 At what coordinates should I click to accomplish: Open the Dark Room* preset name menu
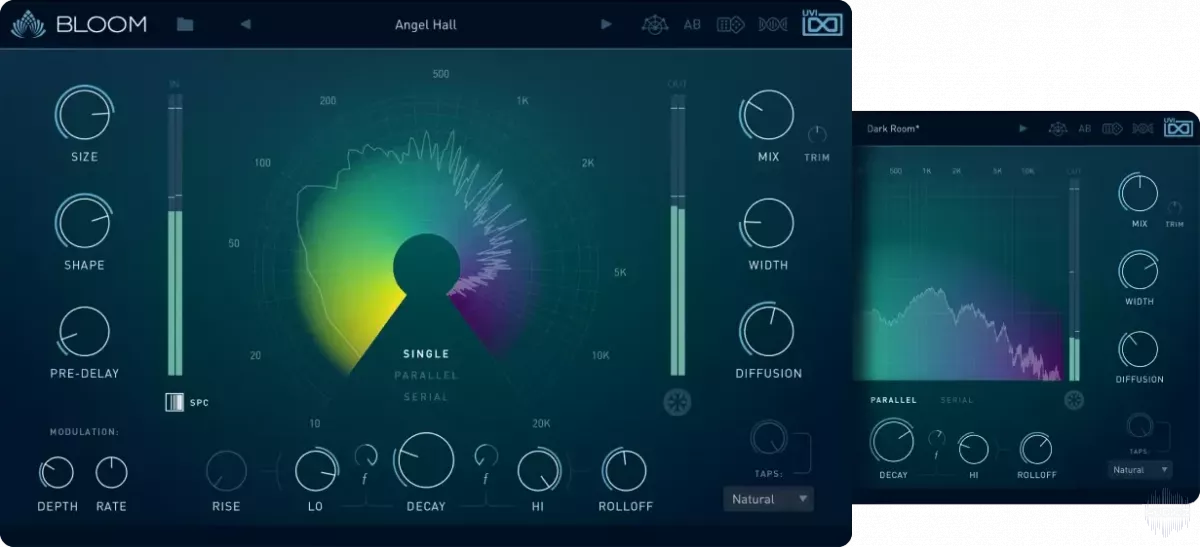tap(893, 128)
